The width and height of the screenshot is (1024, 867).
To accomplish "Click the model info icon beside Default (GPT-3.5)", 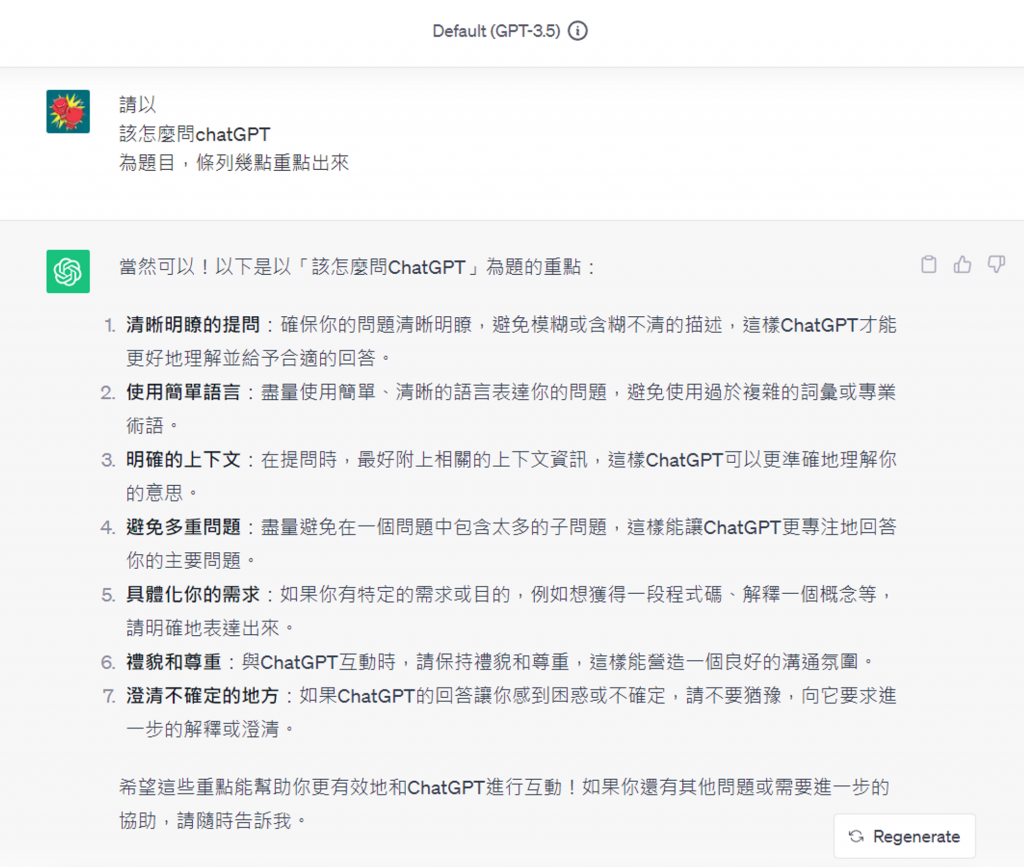I will click(577, 31).
